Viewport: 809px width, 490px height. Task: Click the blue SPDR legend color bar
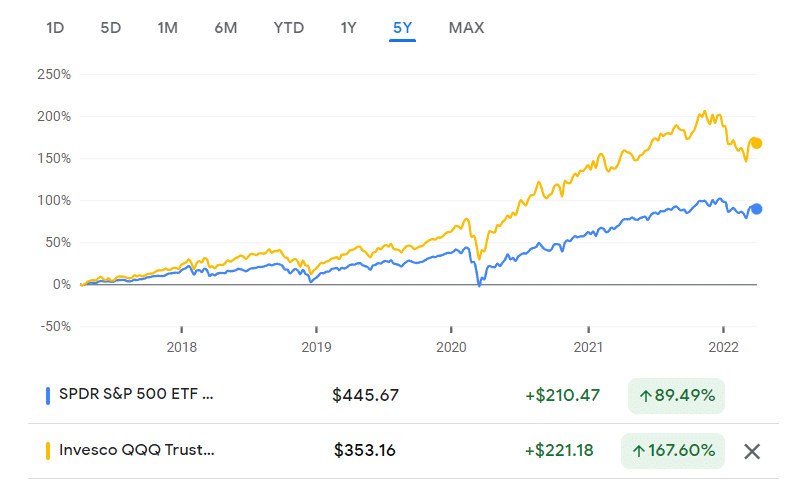[48, 395]
